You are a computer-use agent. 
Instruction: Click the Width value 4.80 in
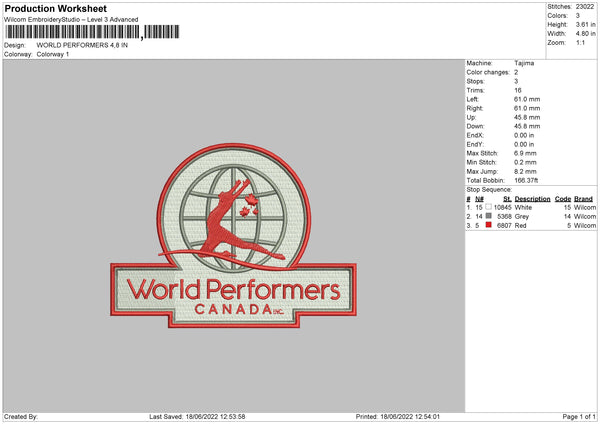[585, 34]
